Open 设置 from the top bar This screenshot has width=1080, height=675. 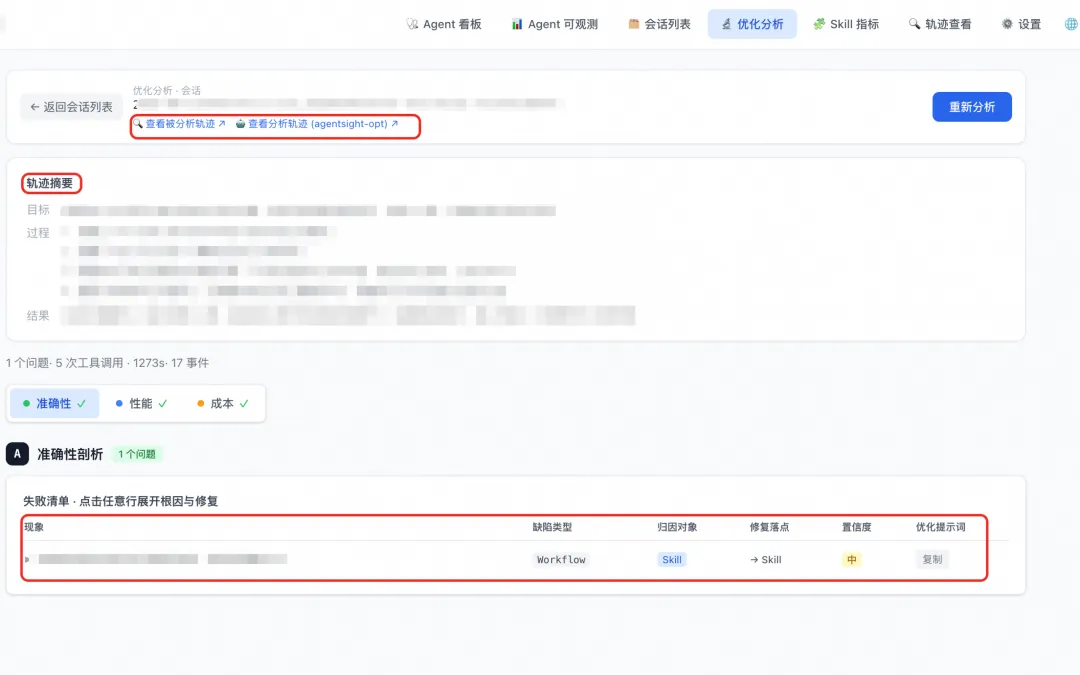[1021, 24]
